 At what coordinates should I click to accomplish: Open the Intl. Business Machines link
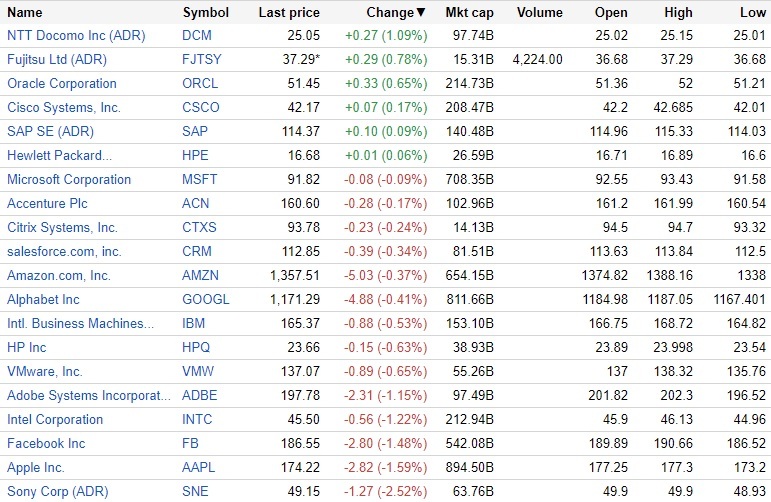[81, 324]
